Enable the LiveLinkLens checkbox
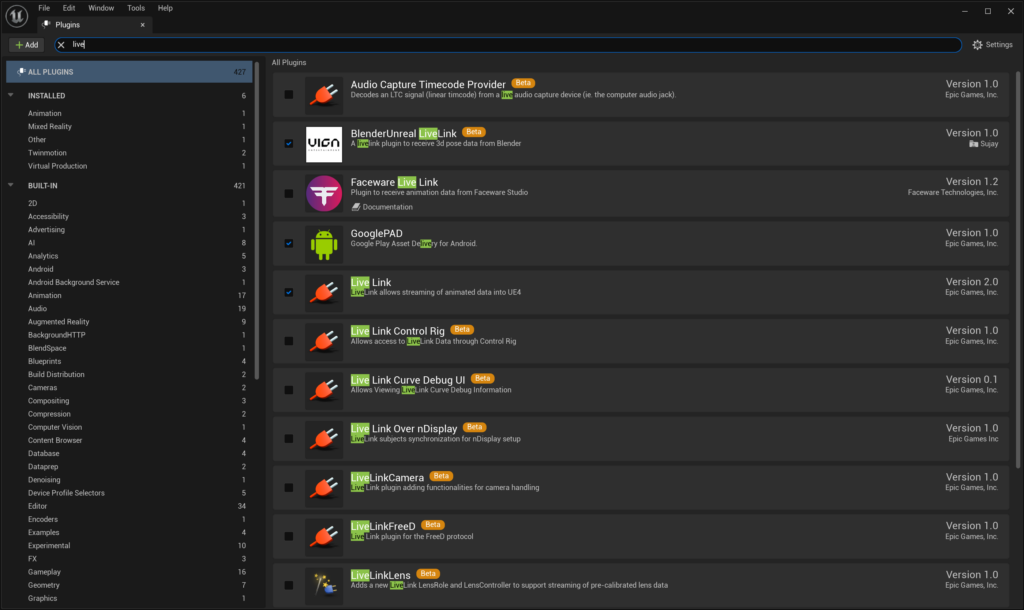1024x610 pixels. (x=289, y=586)
